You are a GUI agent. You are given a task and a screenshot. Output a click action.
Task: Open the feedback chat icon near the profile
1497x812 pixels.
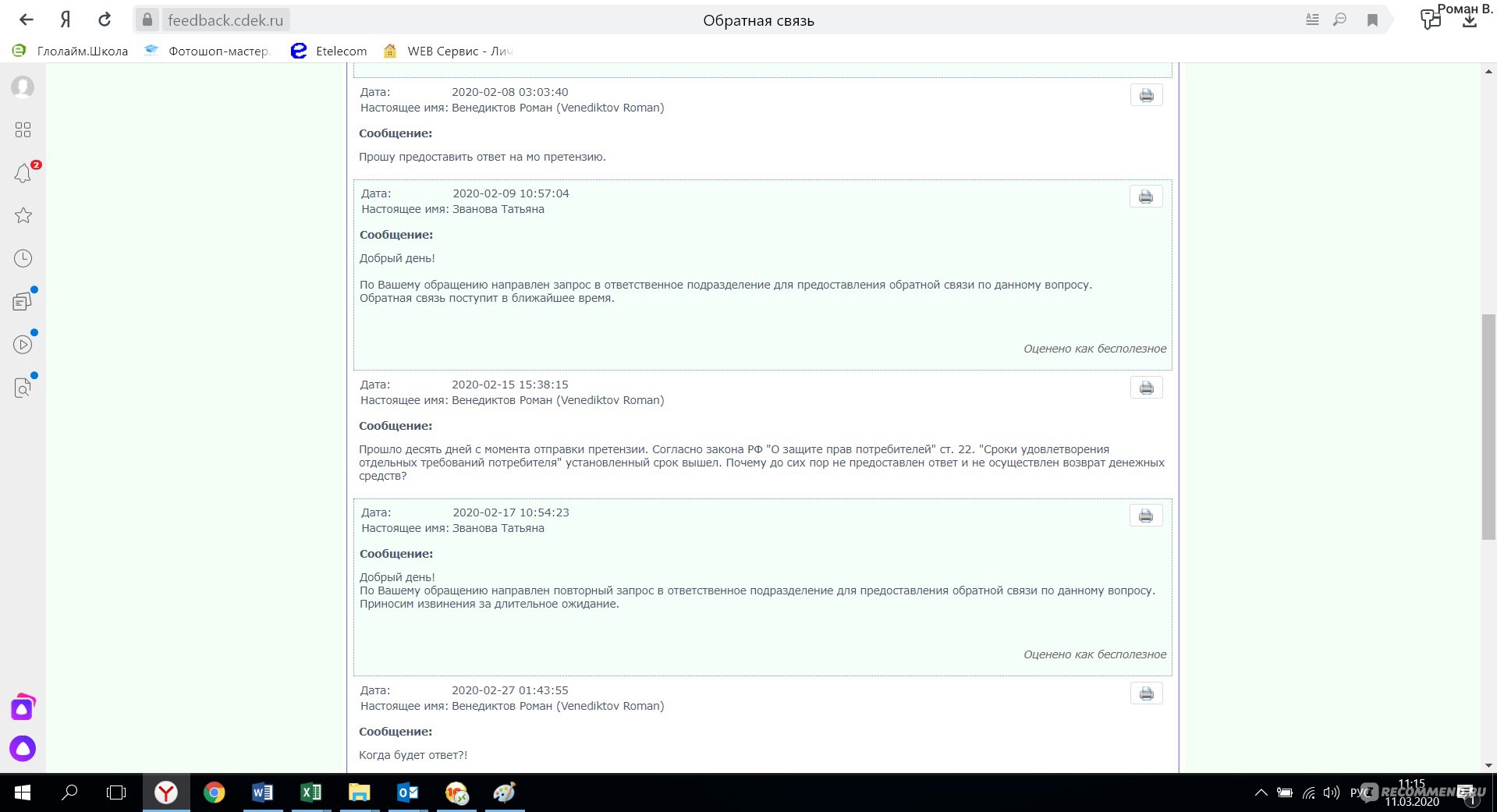tap(1430, 20)
